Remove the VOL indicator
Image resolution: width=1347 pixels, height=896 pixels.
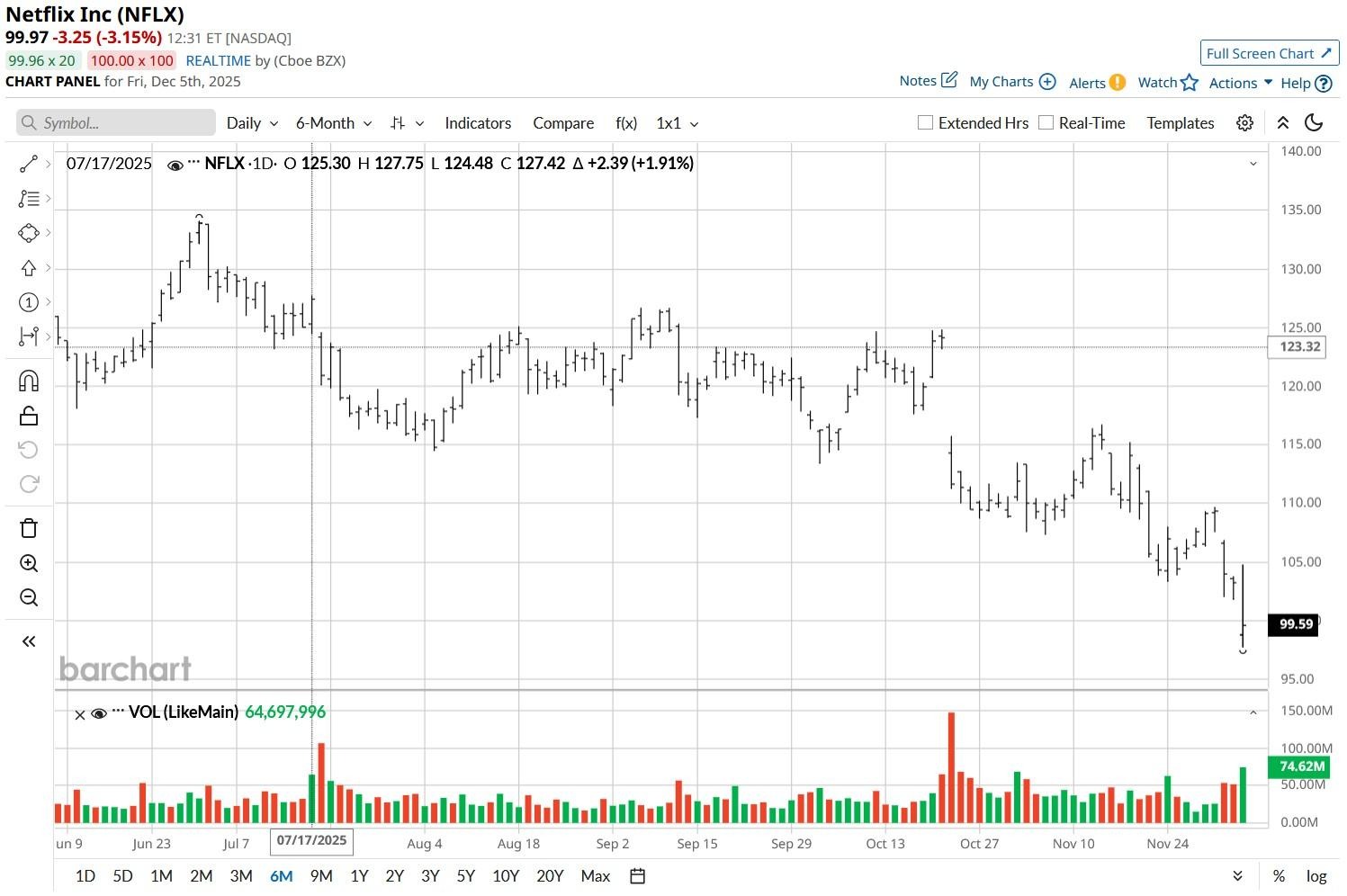[x=80, y=714]
